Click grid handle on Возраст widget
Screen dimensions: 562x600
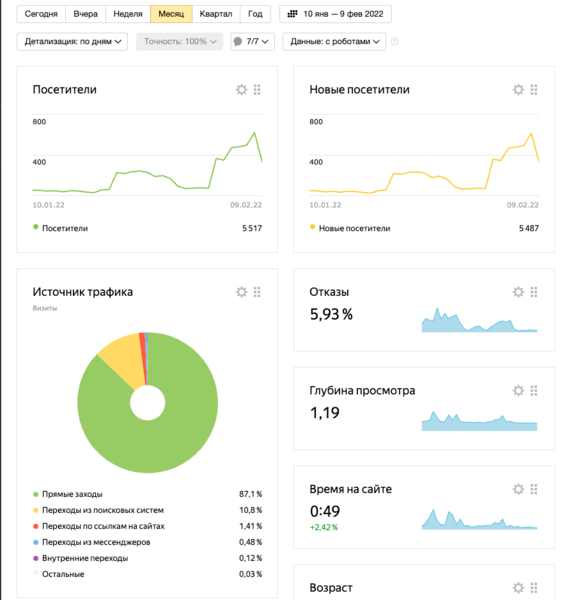pos(534,587)
